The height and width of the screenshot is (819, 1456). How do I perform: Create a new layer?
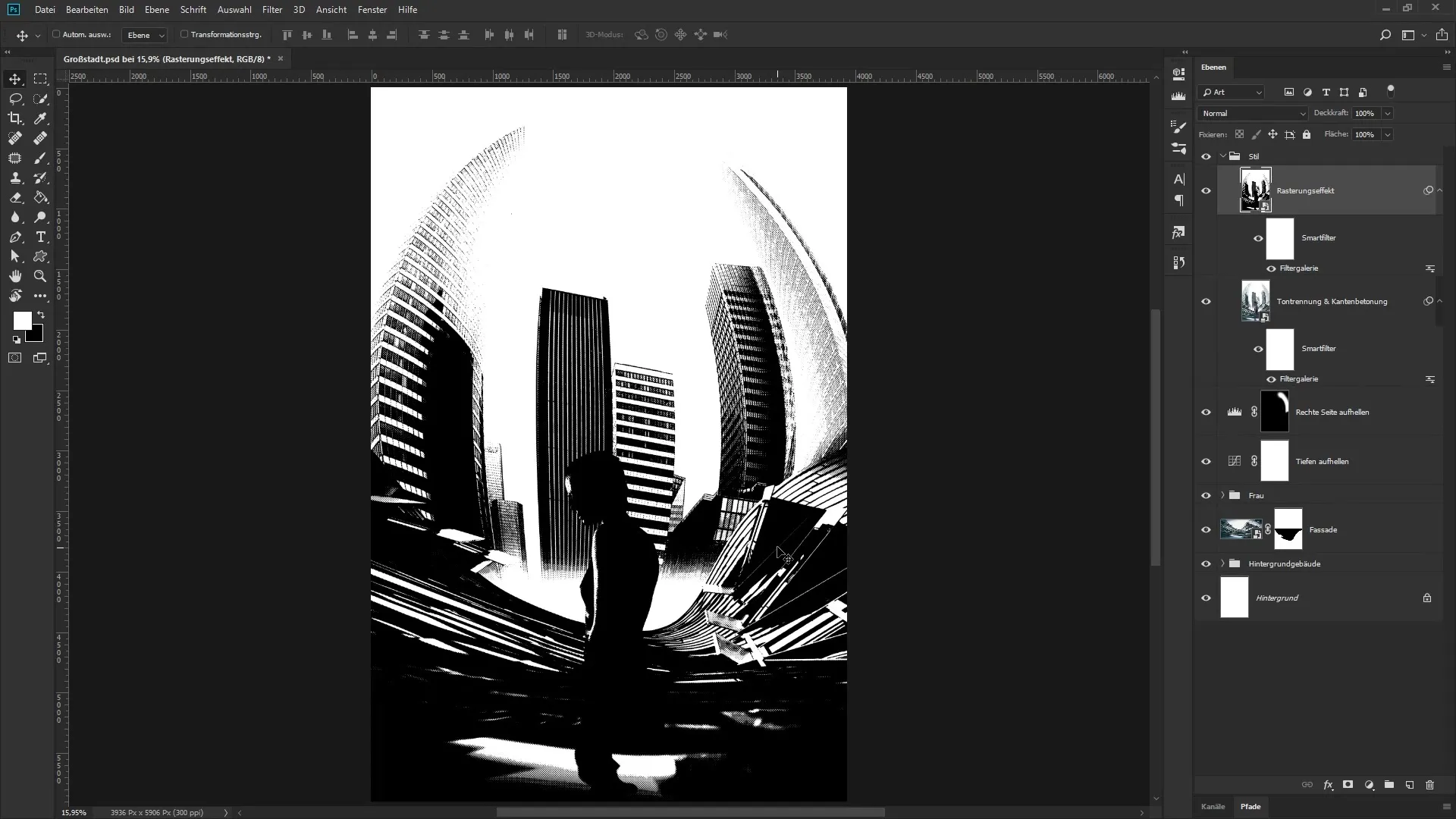point(1410,785)
